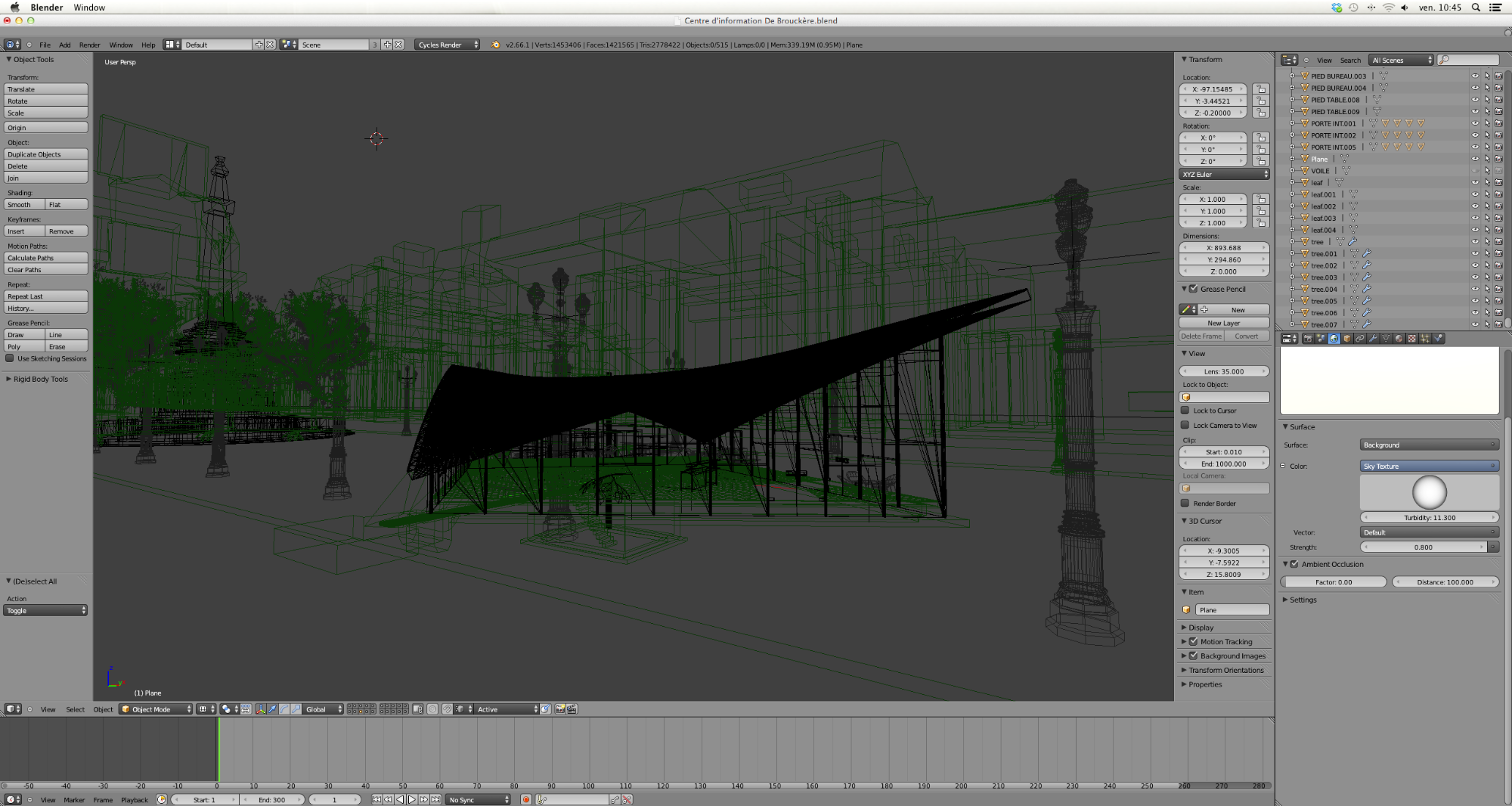Image resolution: width=1512 pixels, height=806 pixels.
Task: Open the Render menu
Action: tap(89, 45)
